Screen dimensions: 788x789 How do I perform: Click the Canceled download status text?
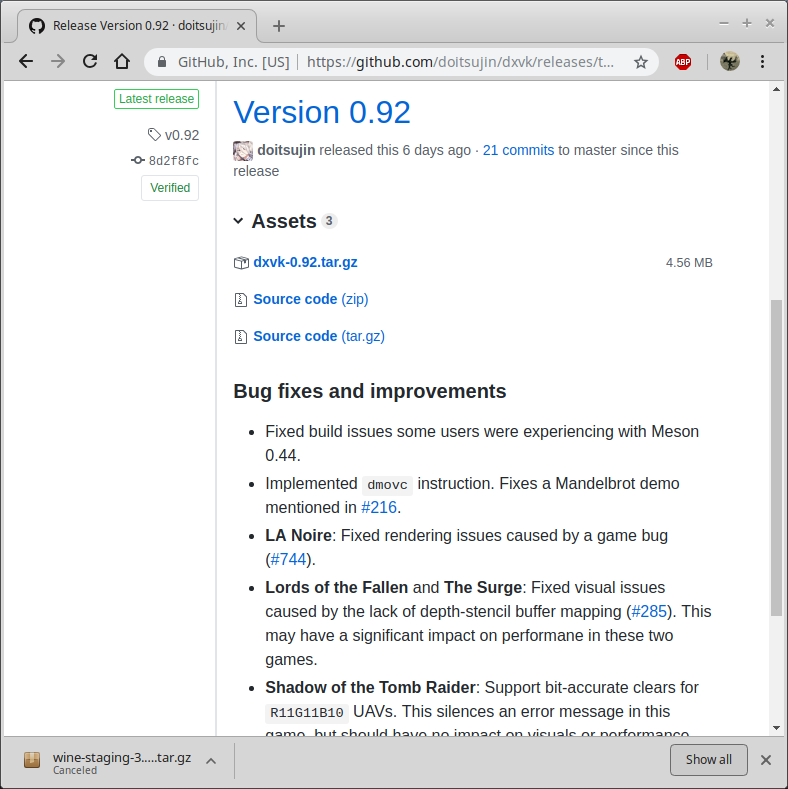[75, 770]
